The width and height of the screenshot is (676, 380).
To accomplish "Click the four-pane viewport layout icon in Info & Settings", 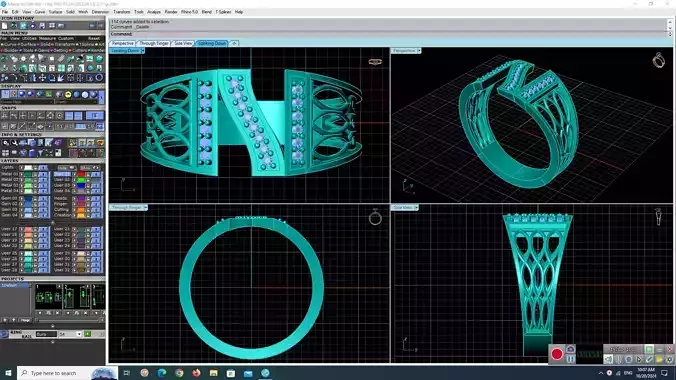I will pyautogui.click(x=5, y=153).
